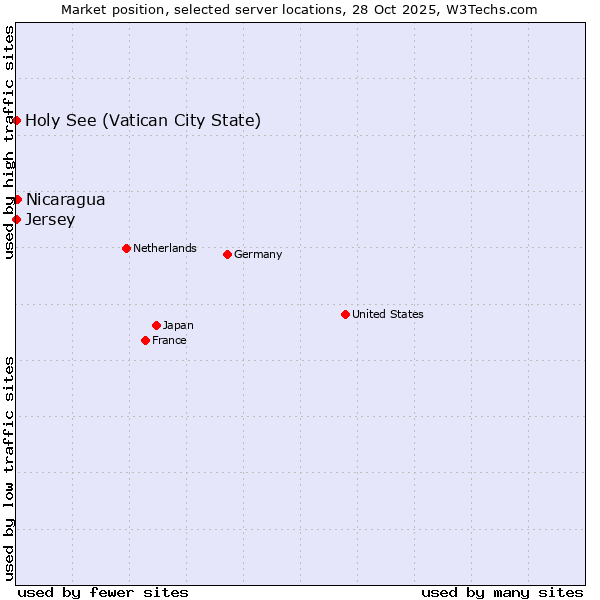
Task: Click the 'Japan' text label
Action: click(x=178, y=325)
